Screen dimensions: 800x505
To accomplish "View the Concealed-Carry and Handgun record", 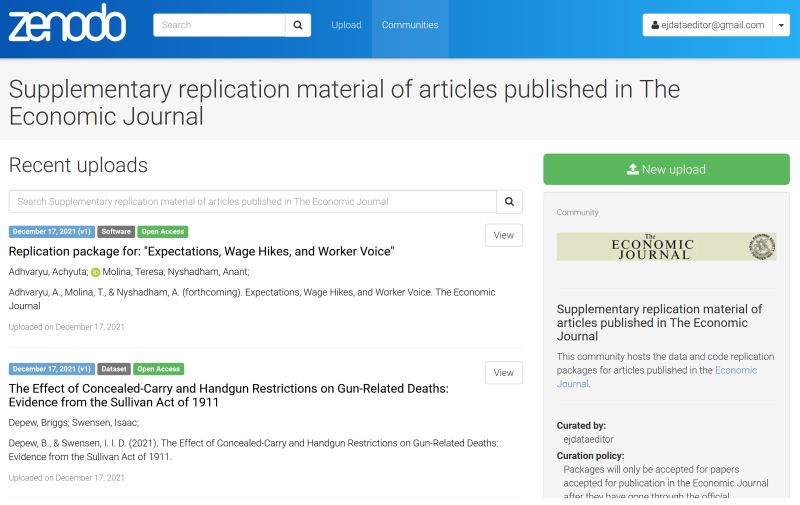I will pos(504,373).
